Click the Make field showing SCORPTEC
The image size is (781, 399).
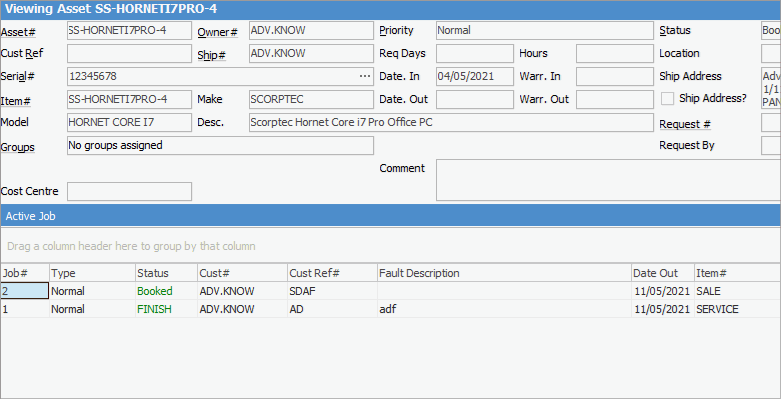pos(311,99)
